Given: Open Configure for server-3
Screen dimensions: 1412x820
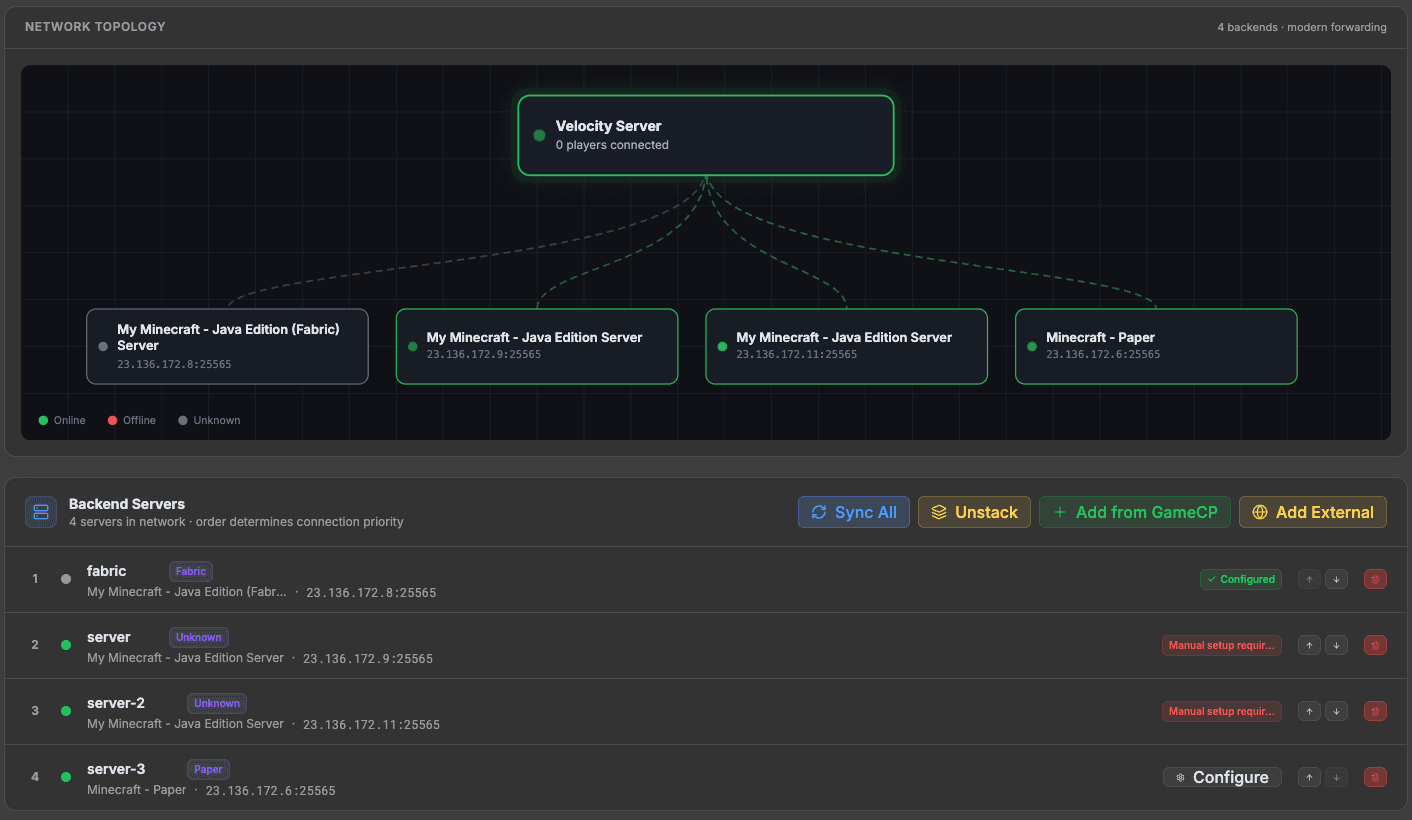Looking at the screenshot, I should click(1222, 776).
